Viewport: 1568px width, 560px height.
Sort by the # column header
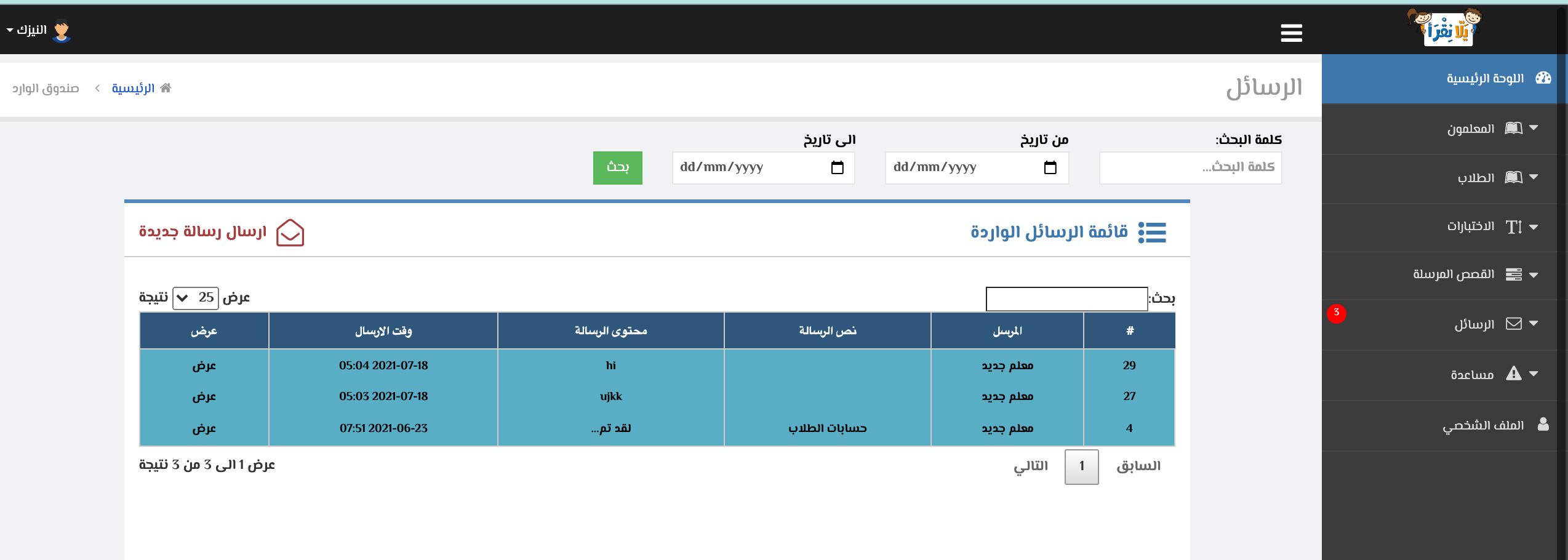pyautogui.click(x=1129, y=331)
